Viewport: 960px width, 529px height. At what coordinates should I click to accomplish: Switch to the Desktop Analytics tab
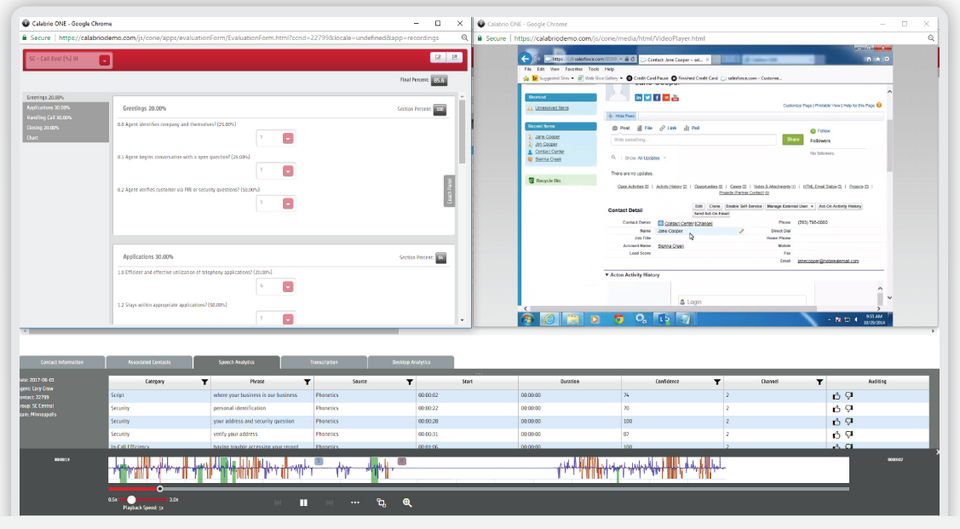click(411, 362)
